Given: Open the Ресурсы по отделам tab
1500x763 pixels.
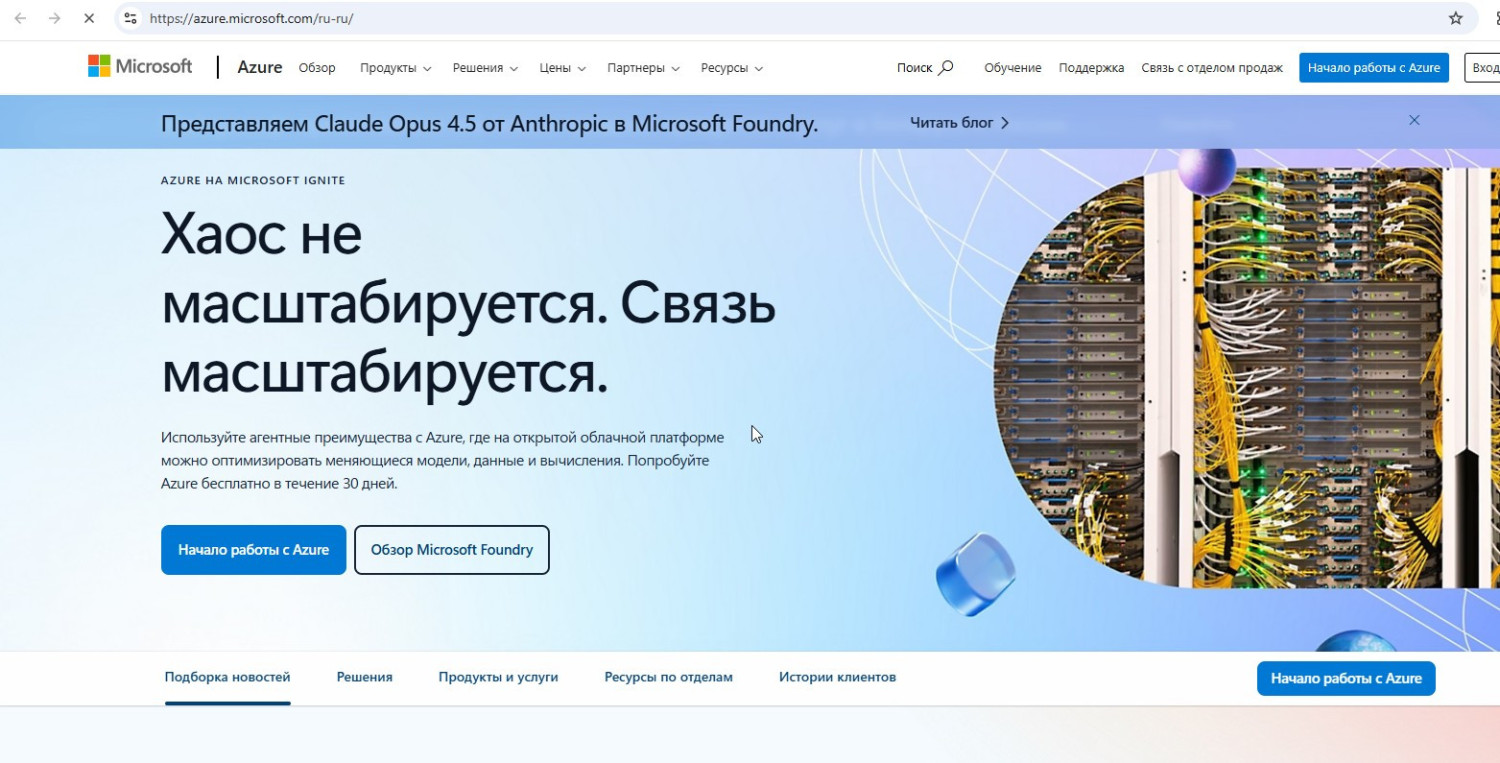Looking at the screenshot, I should pos(668,677).
